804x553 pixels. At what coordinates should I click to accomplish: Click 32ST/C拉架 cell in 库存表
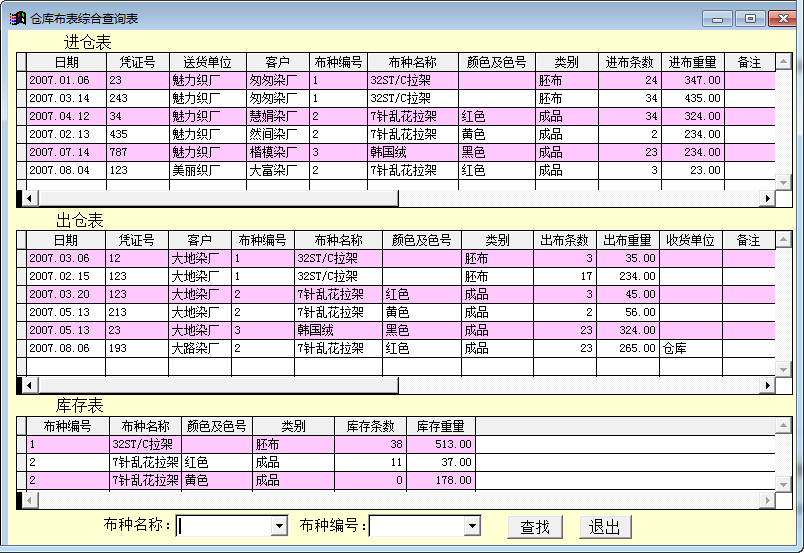(146, 444)
